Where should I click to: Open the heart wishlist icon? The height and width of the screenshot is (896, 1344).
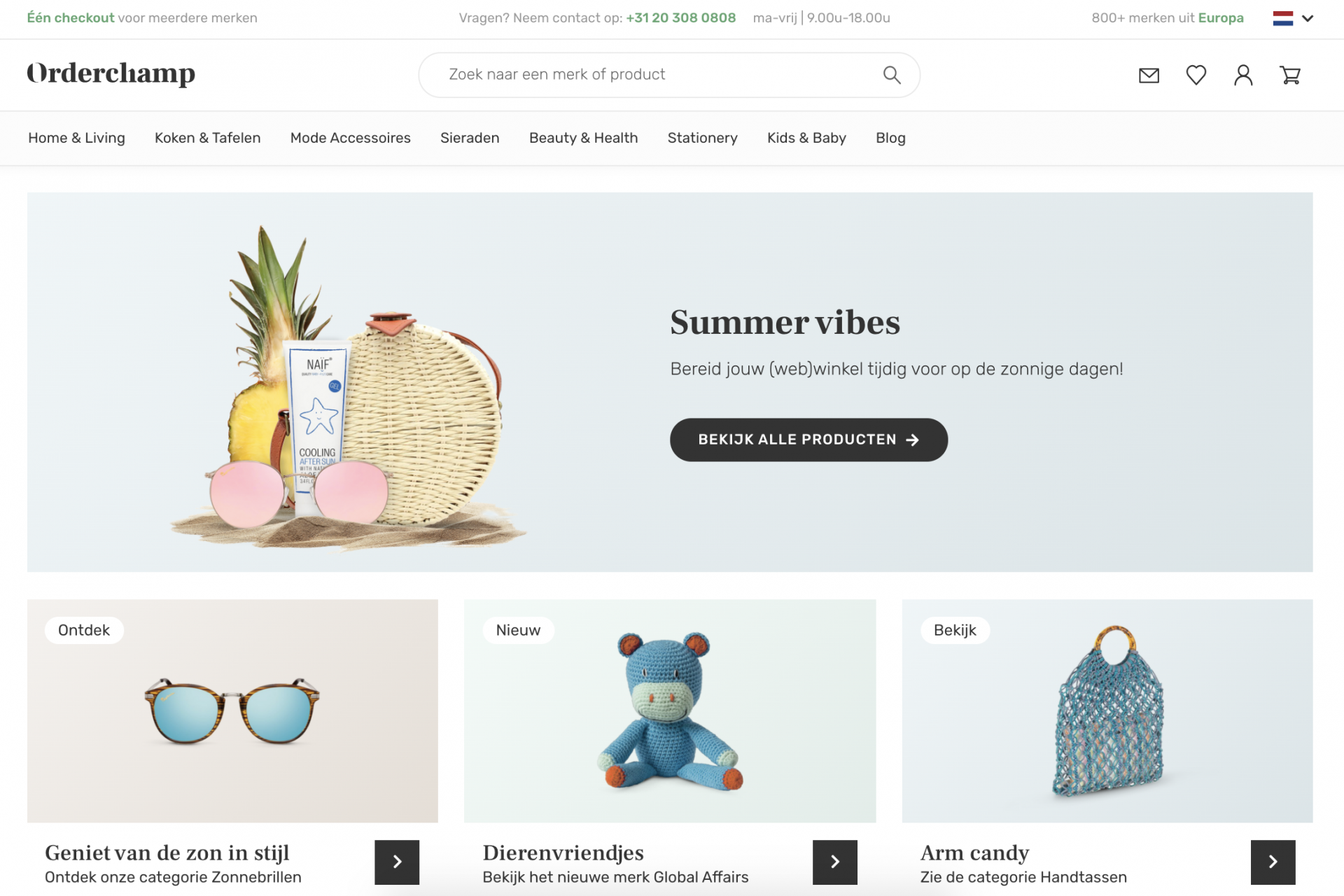[1196, 75]
